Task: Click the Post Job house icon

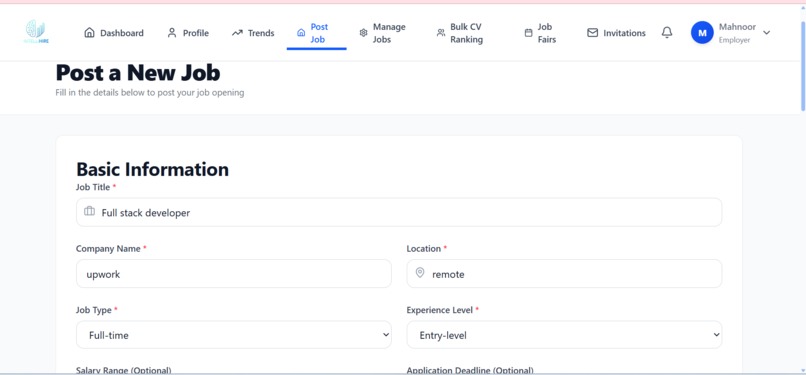Action: (x=301, y=33)
